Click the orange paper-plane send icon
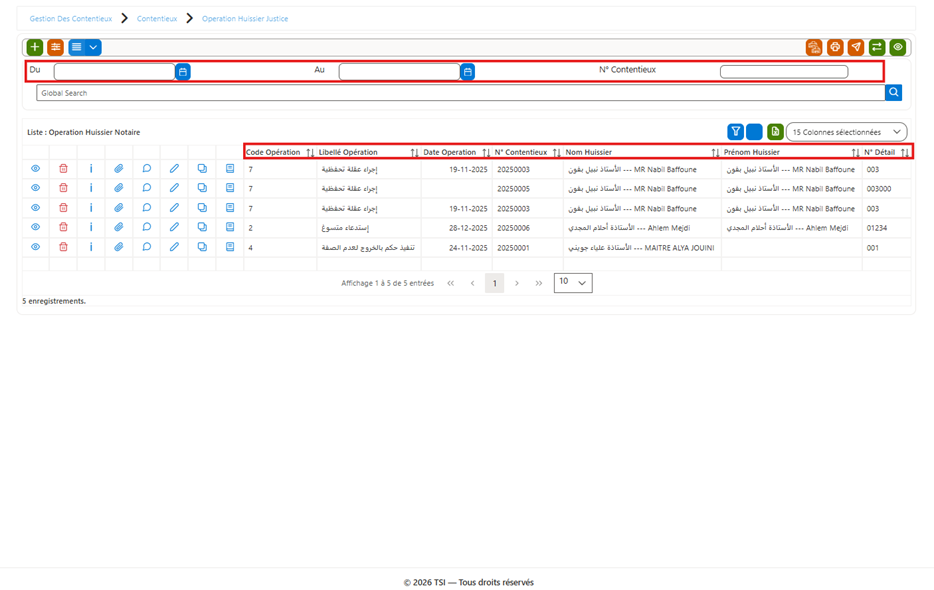The width and height of the screenshot is (934, 590). point(856,47)
